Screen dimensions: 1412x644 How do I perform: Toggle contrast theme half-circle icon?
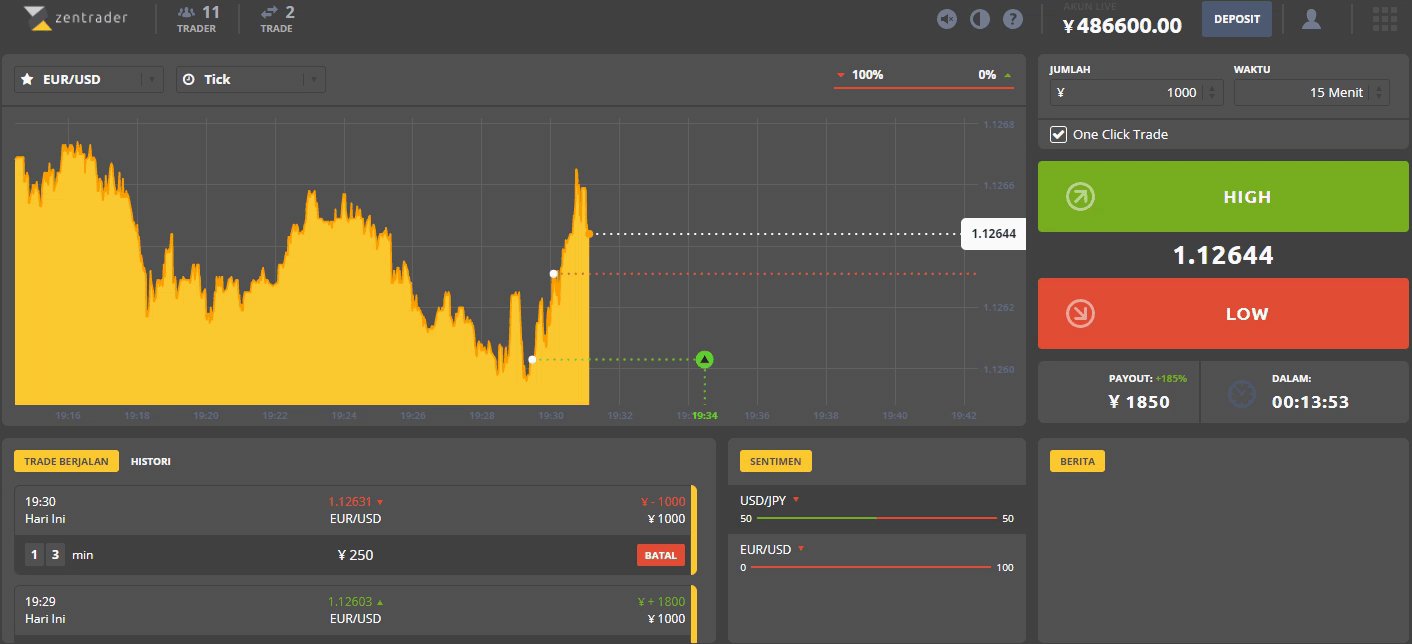[x=980, y=19]
